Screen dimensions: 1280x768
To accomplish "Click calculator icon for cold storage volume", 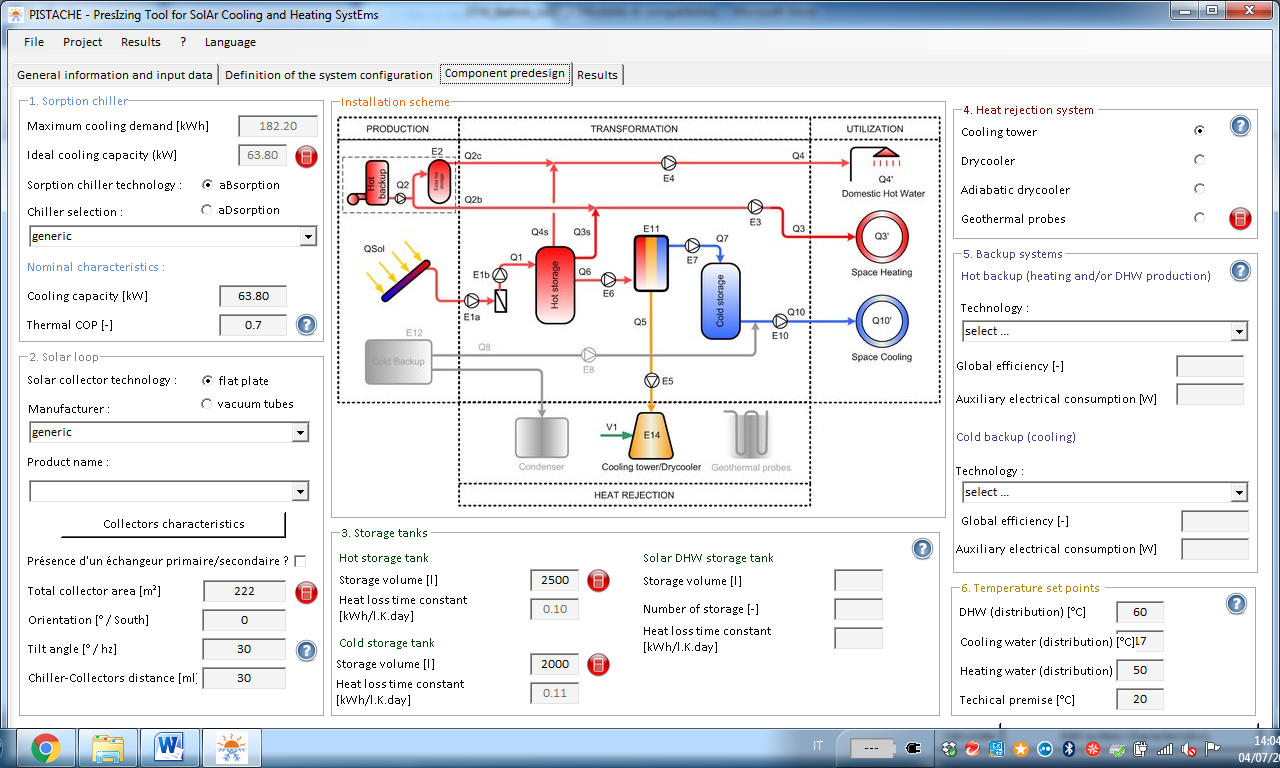I will [597, 665].
